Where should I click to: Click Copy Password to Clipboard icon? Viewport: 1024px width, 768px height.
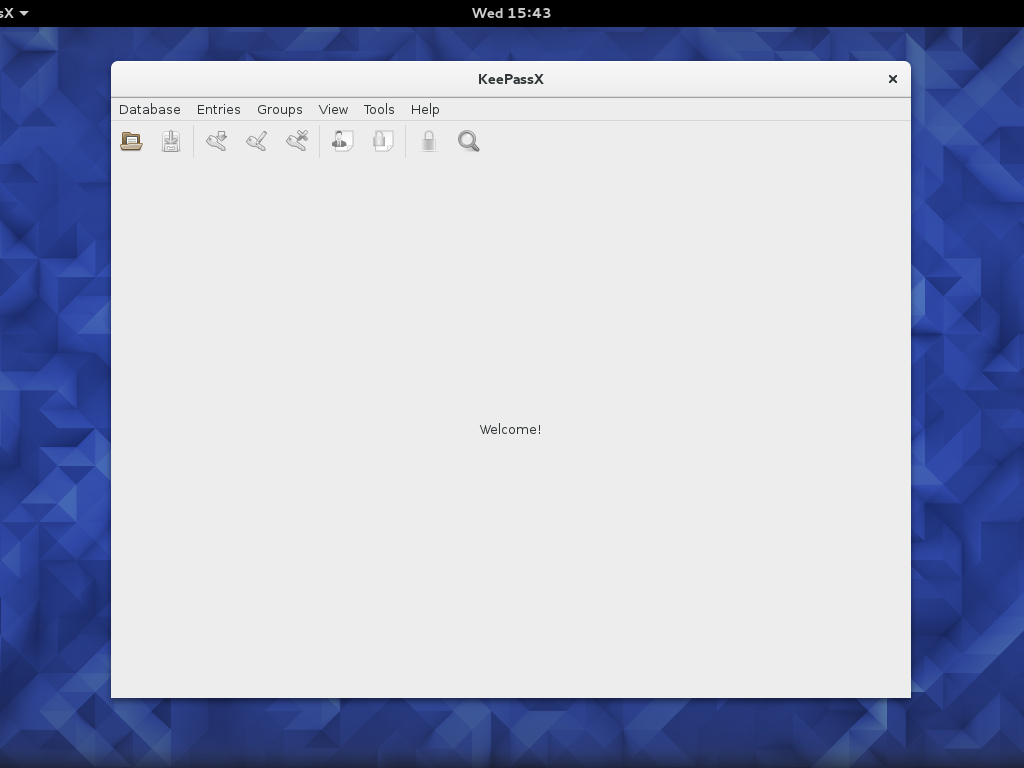[x=383, y=141]
